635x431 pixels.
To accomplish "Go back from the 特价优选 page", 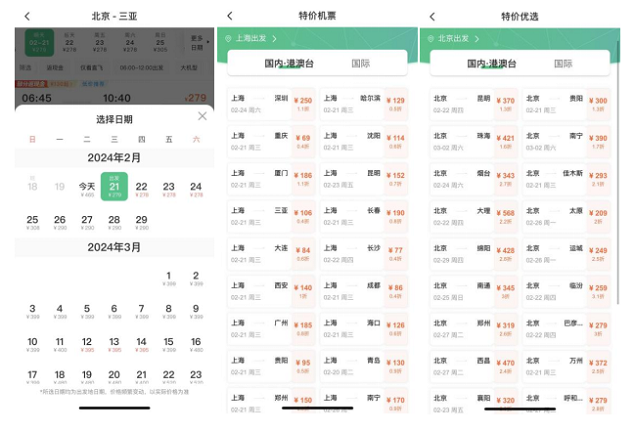I will pos(432,16).
